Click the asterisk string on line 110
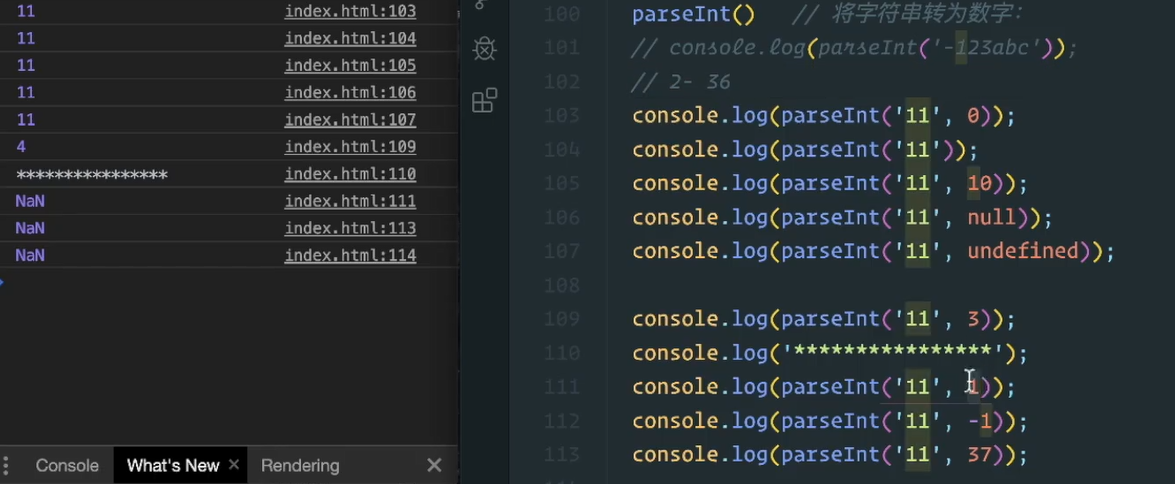The height and width of the screenshot is (484, 1175). [893, 352]
